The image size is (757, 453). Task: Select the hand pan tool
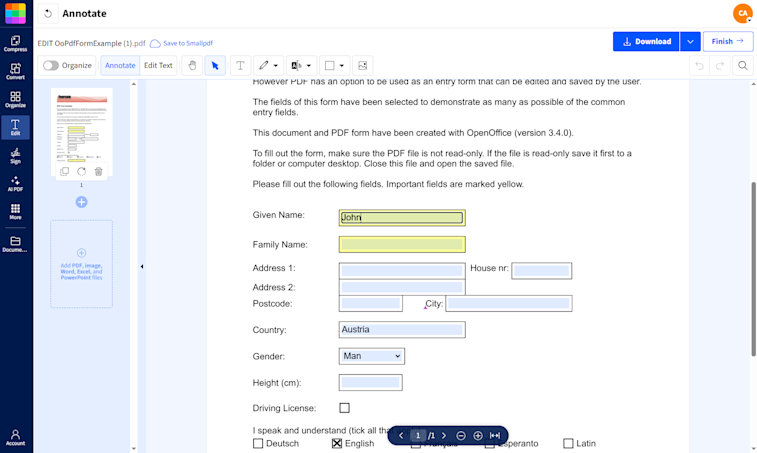click(x=192, y=66)
